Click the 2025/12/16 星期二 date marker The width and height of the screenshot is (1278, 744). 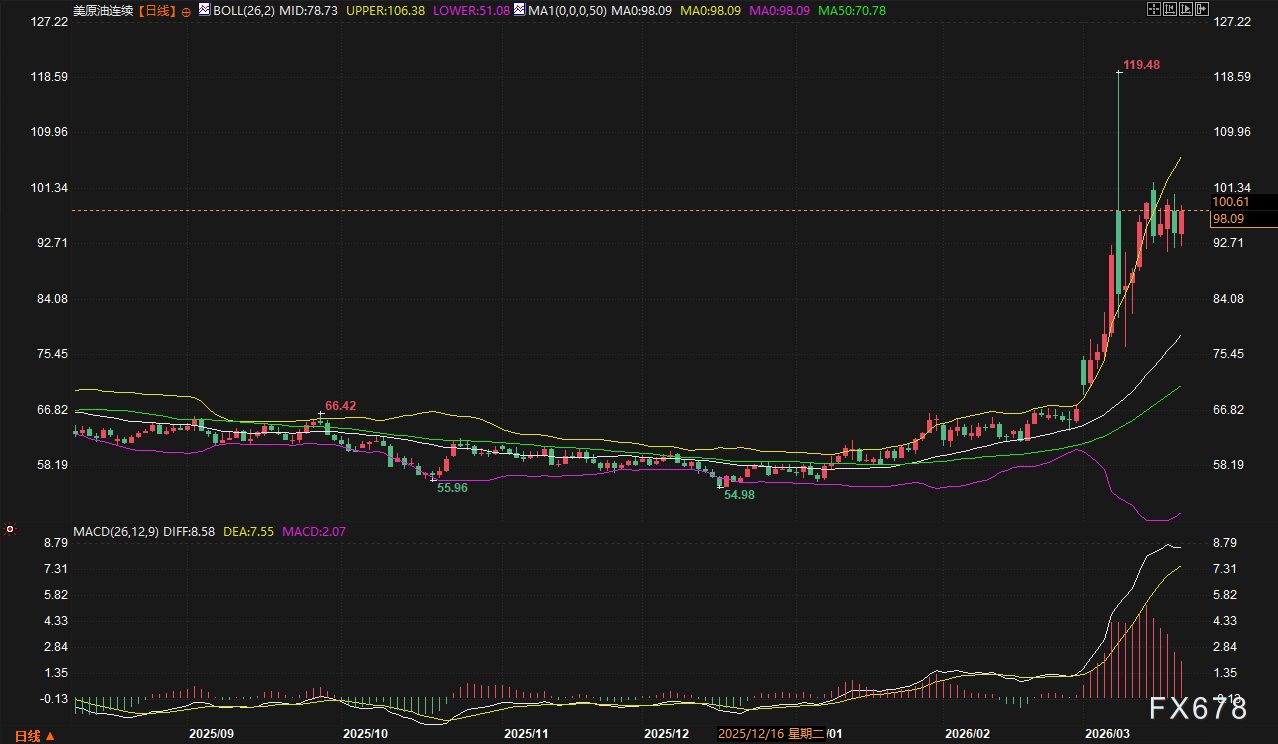pyautogui.click(x=770, y=734)
